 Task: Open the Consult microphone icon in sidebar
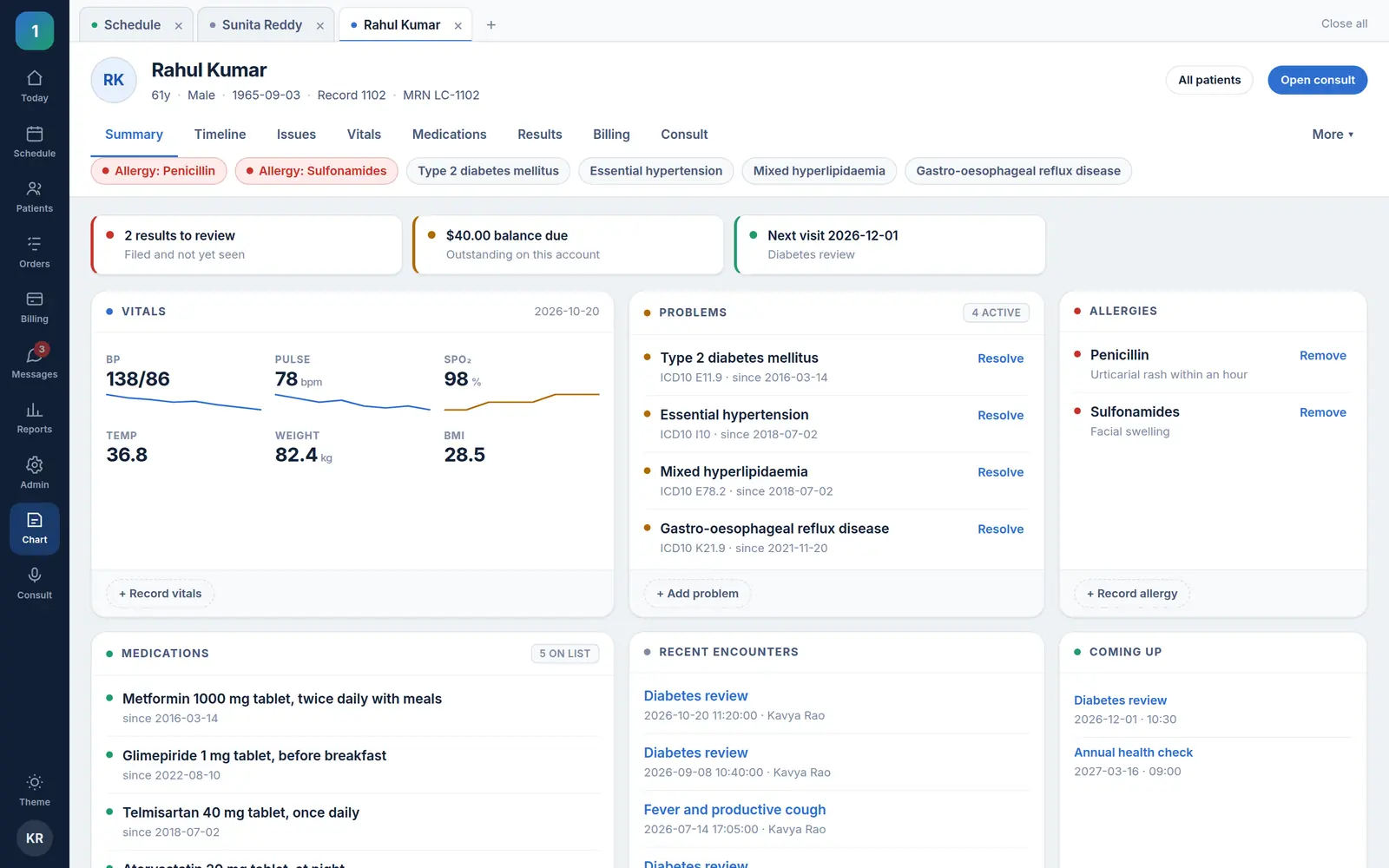point(35,583)
